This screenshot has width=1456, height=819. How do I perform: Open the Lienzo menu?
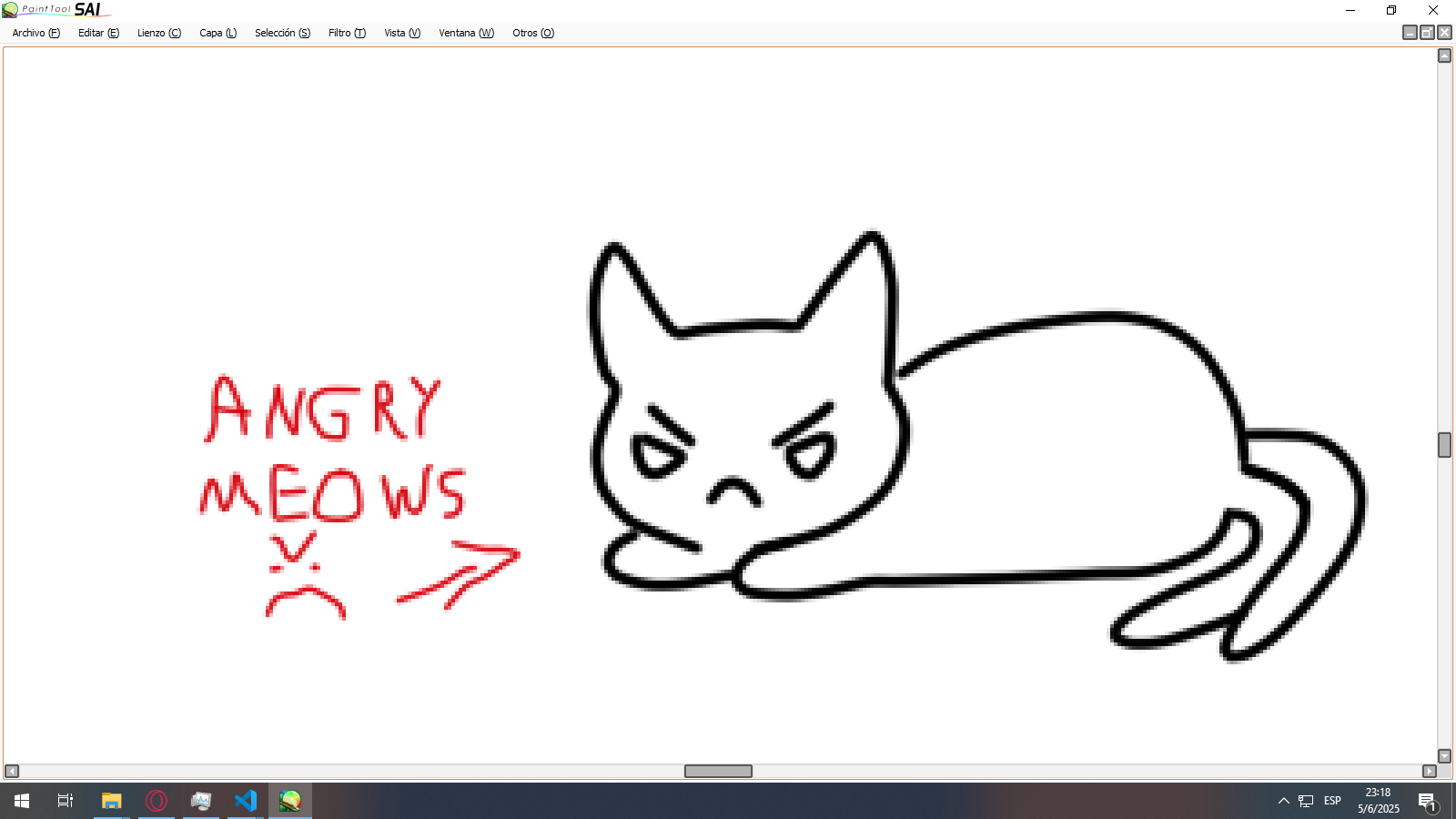(159, 33)
